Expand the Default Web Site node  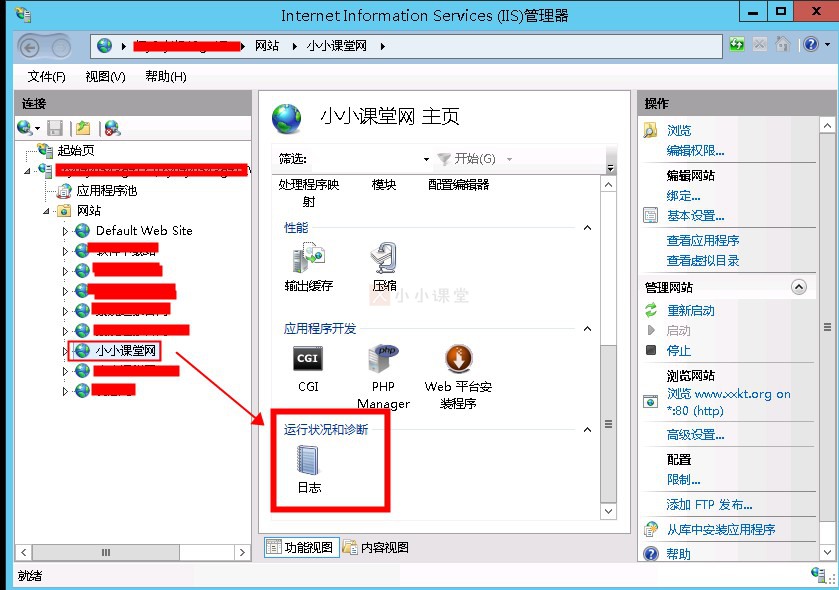pyautogui.click(x=65, y=232)
